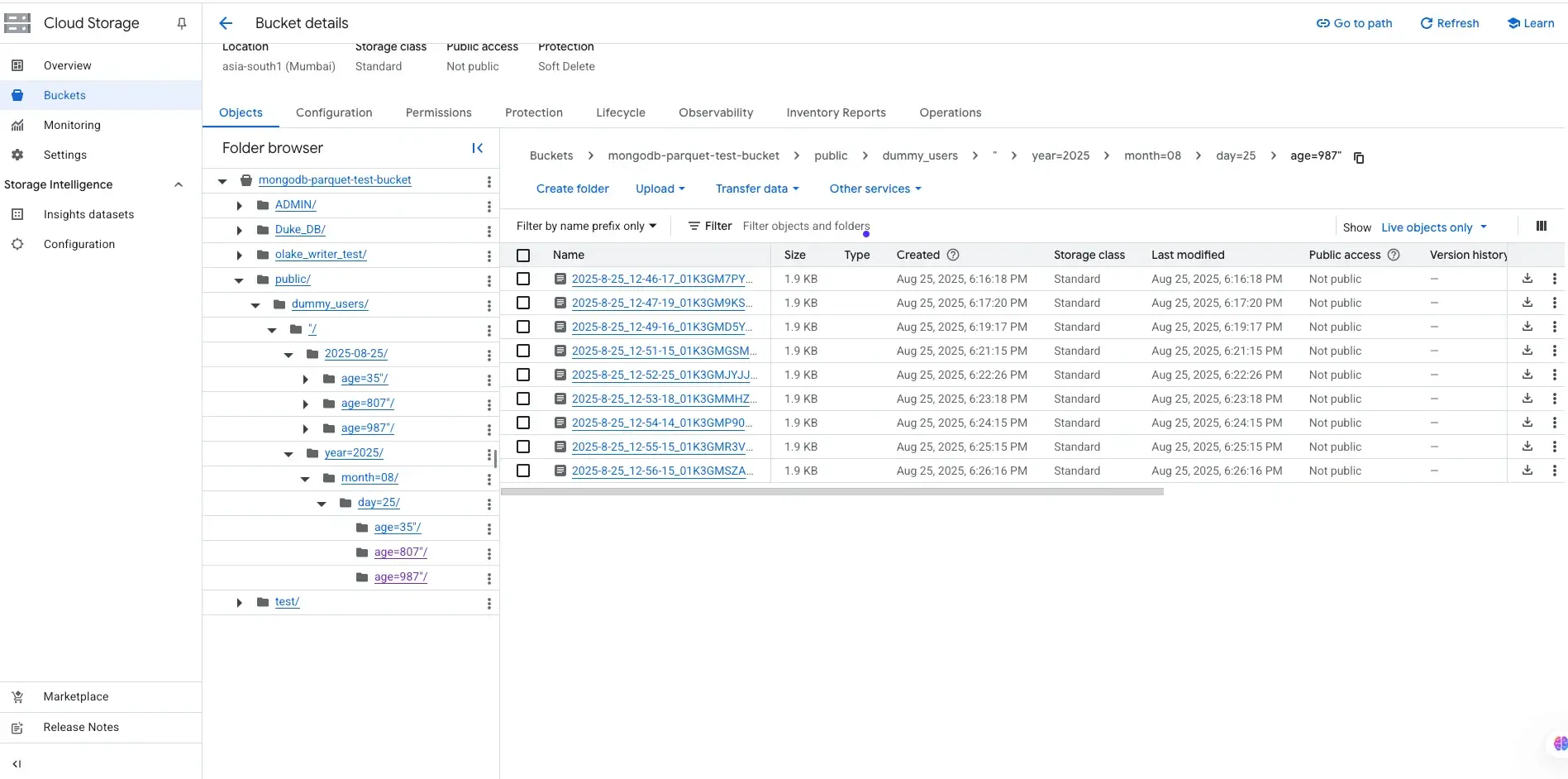Download the 2025-8-25_12-56-15 object

tap(1527, 471)
